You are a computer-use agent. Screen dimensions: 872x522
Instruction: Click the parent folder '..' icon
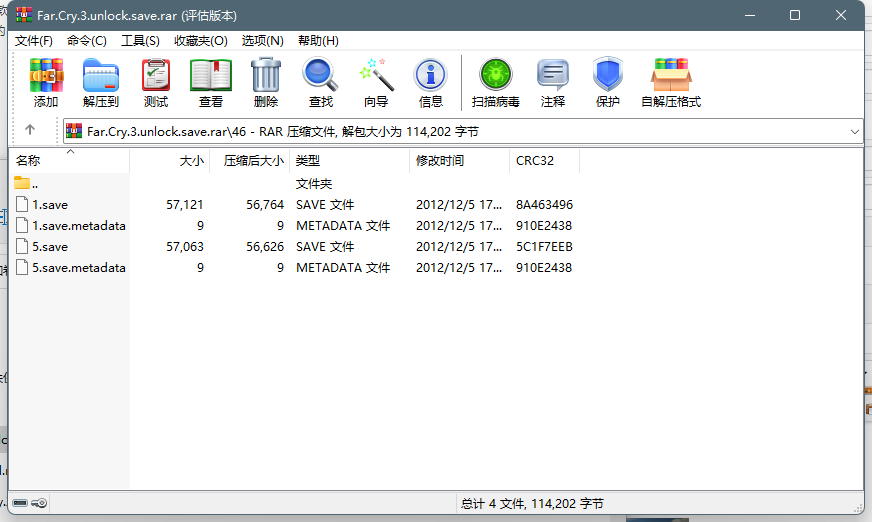22,183
